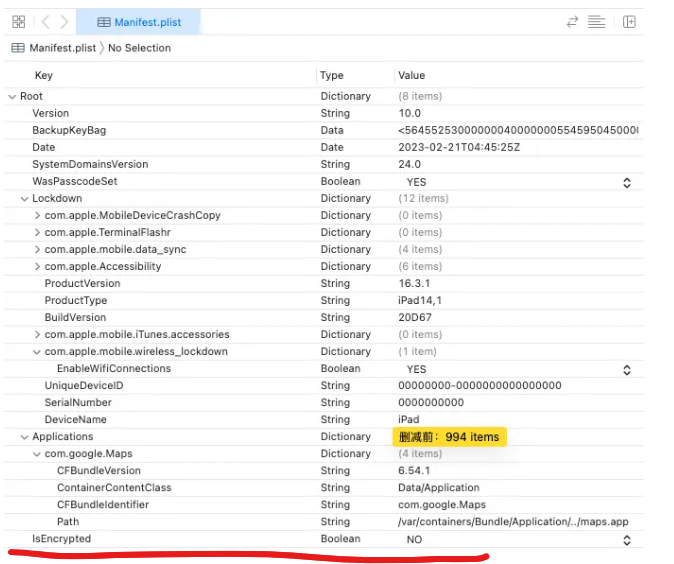Expand com.apple.mobile.data_sync entry
This screenshot has width=674, height=564.
37,249
